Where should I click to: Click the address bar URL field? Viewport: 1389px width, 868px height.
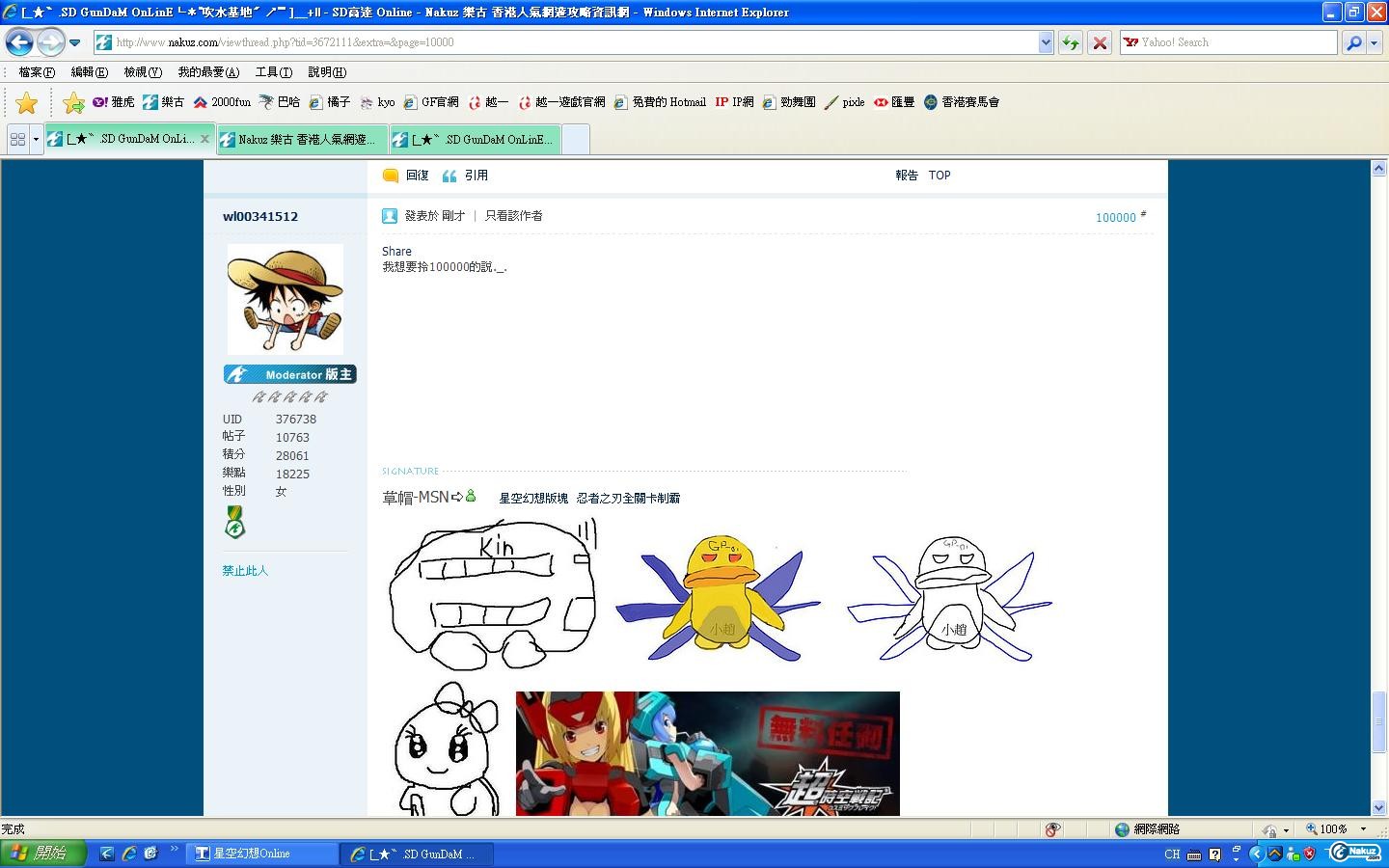point(564,42)
